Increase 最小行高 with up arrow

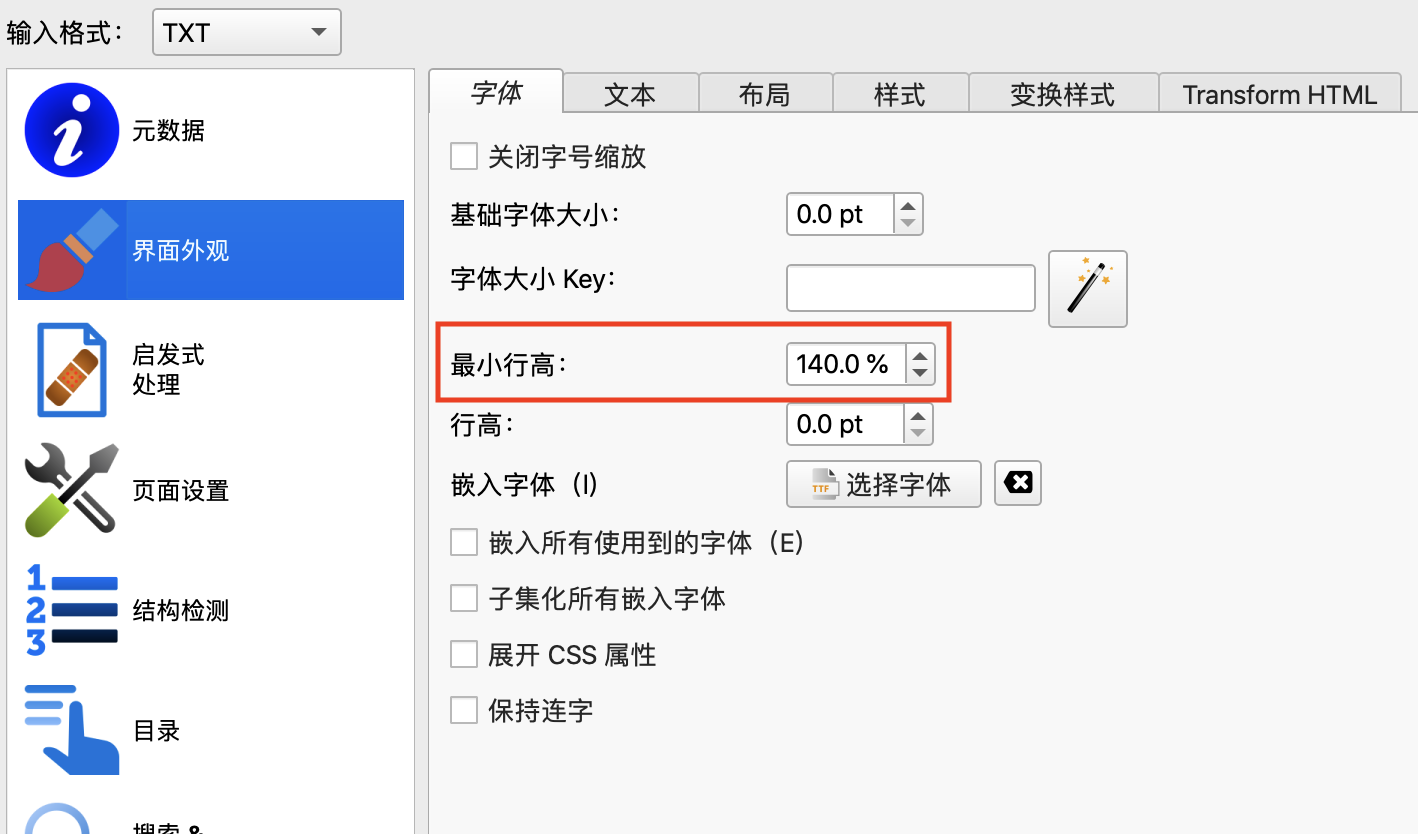(919, 354)
